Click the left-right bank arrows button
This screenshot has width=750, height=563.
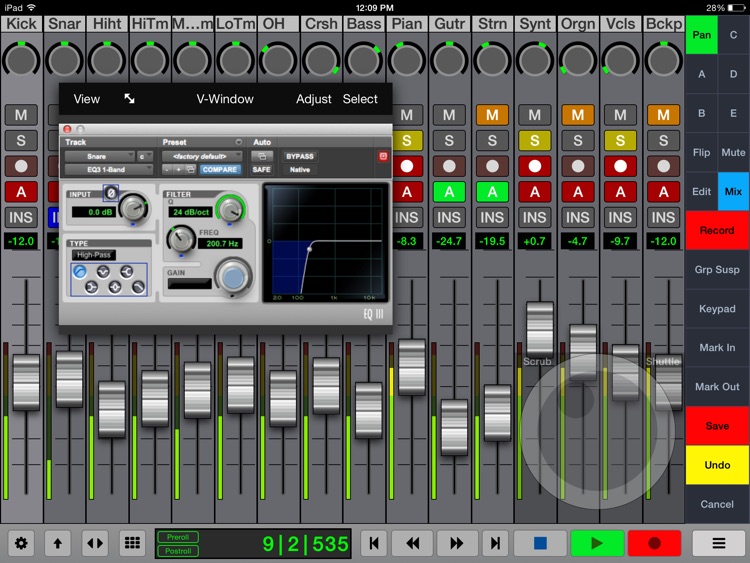[95, 543]
